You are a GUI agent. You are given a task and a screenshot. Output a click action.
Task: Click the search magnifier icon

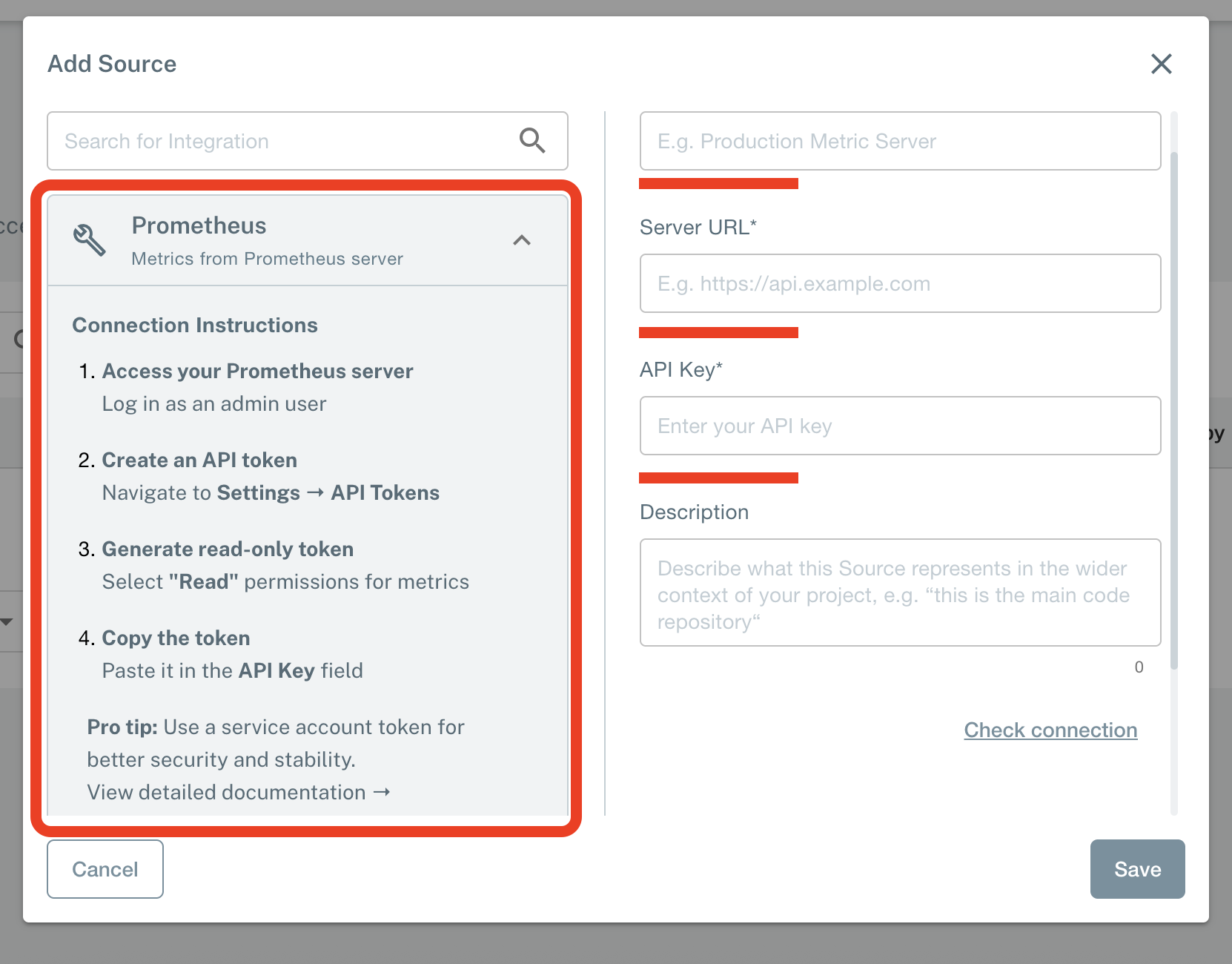click(532, 140)
